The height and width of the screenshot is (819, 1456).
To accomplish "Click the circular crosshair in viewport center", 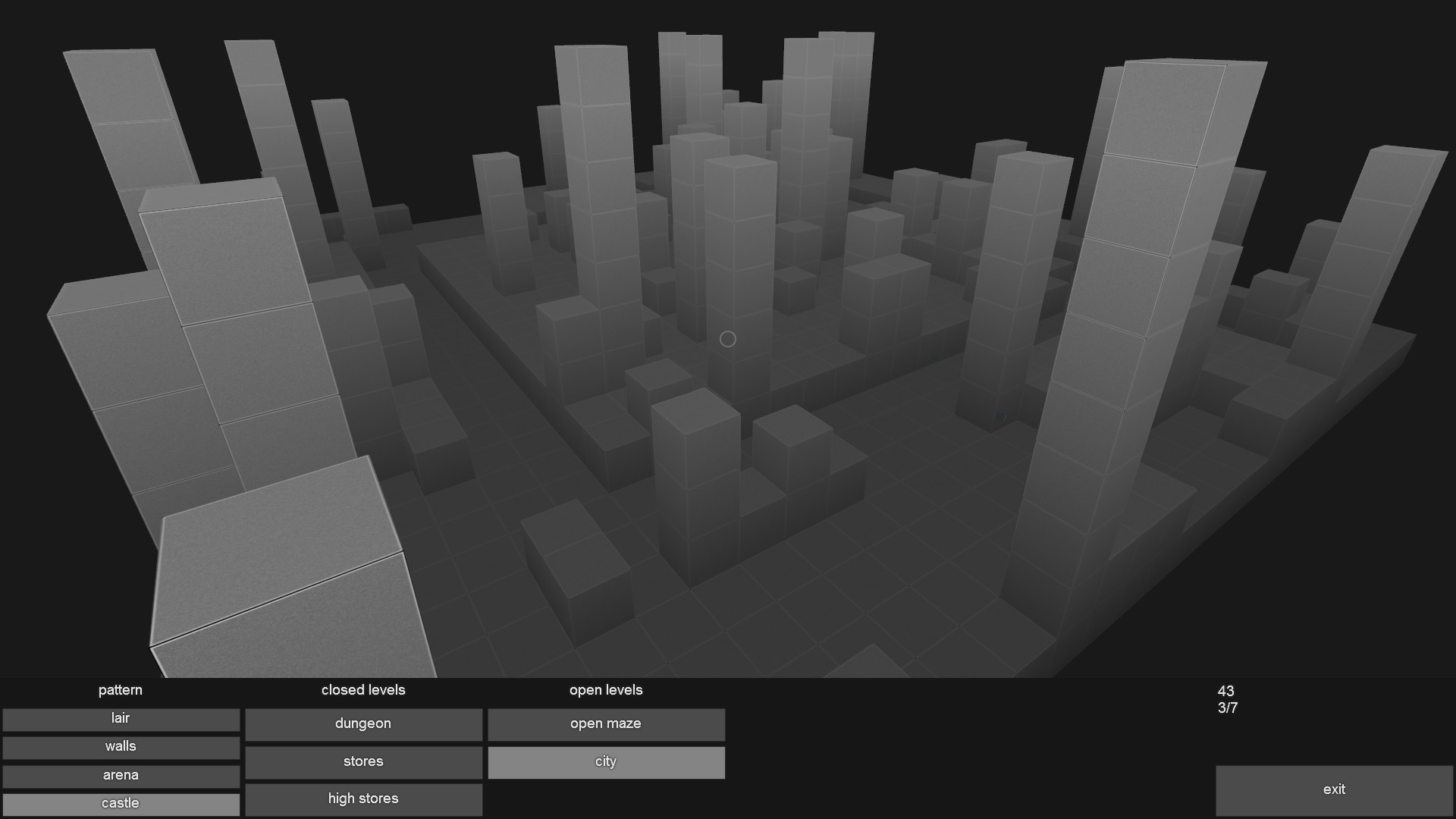I will pos(727,339).
